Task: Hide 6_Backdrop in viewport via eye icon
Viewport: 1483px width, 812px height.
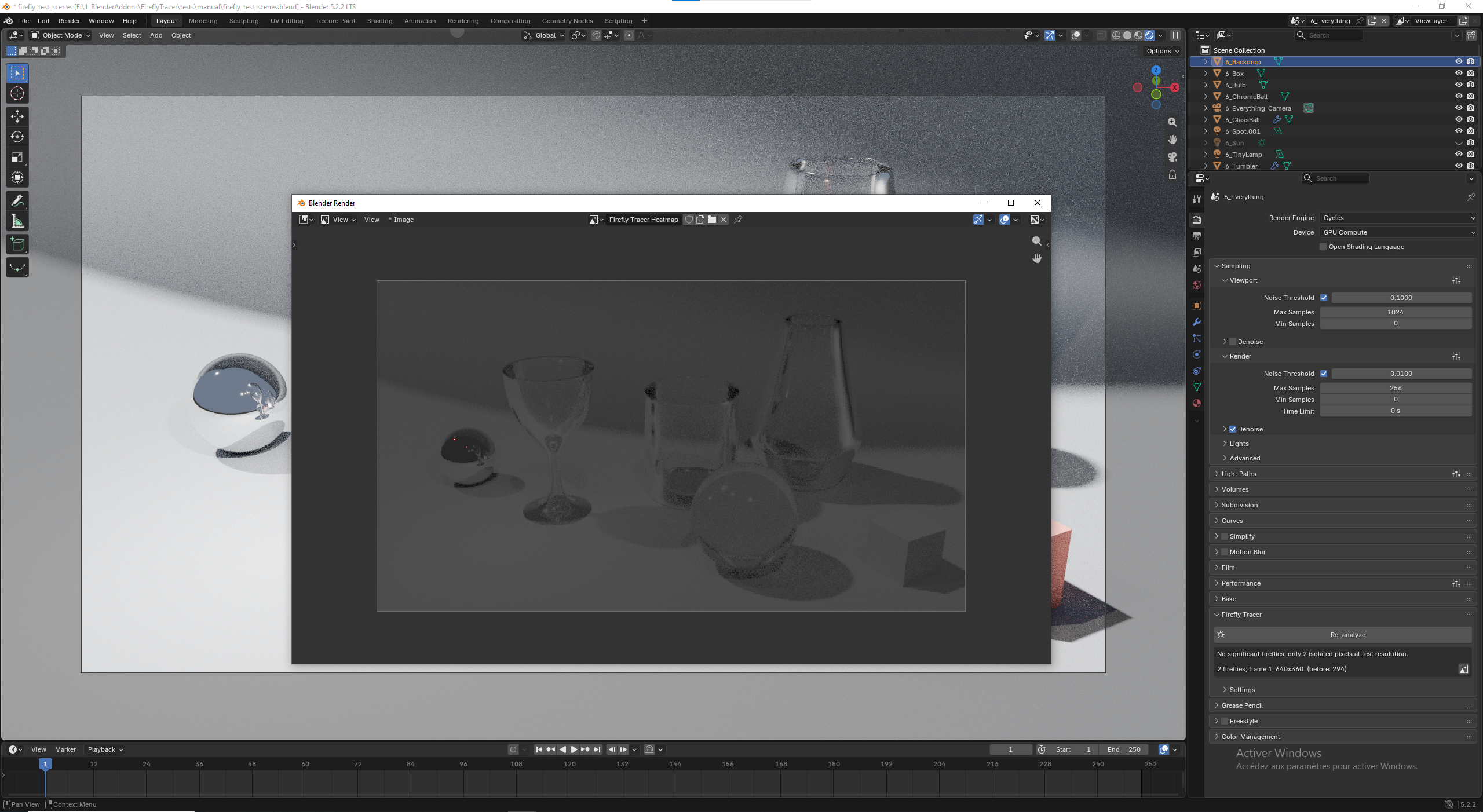Action: point(1459,62)
